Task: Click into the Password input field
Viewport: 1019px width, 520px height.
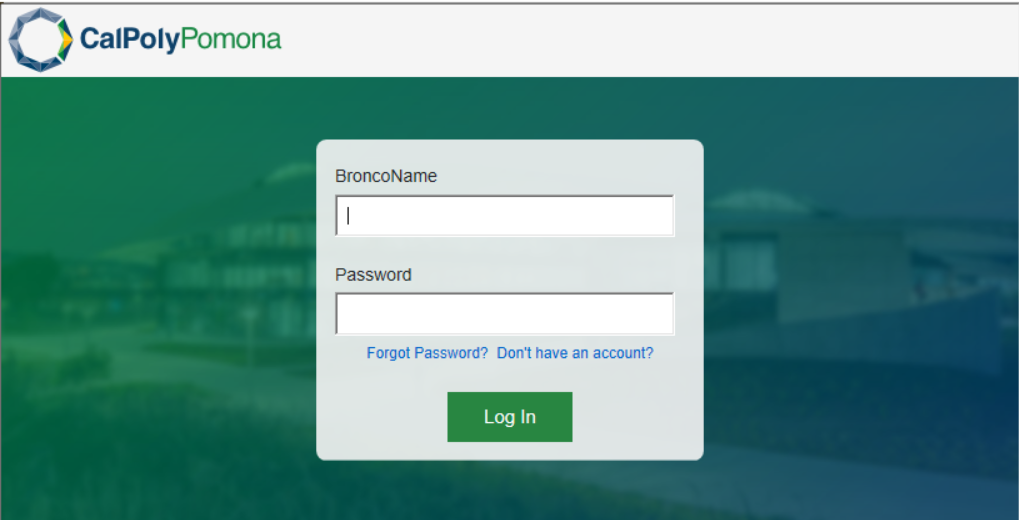Action: [505, 314]
